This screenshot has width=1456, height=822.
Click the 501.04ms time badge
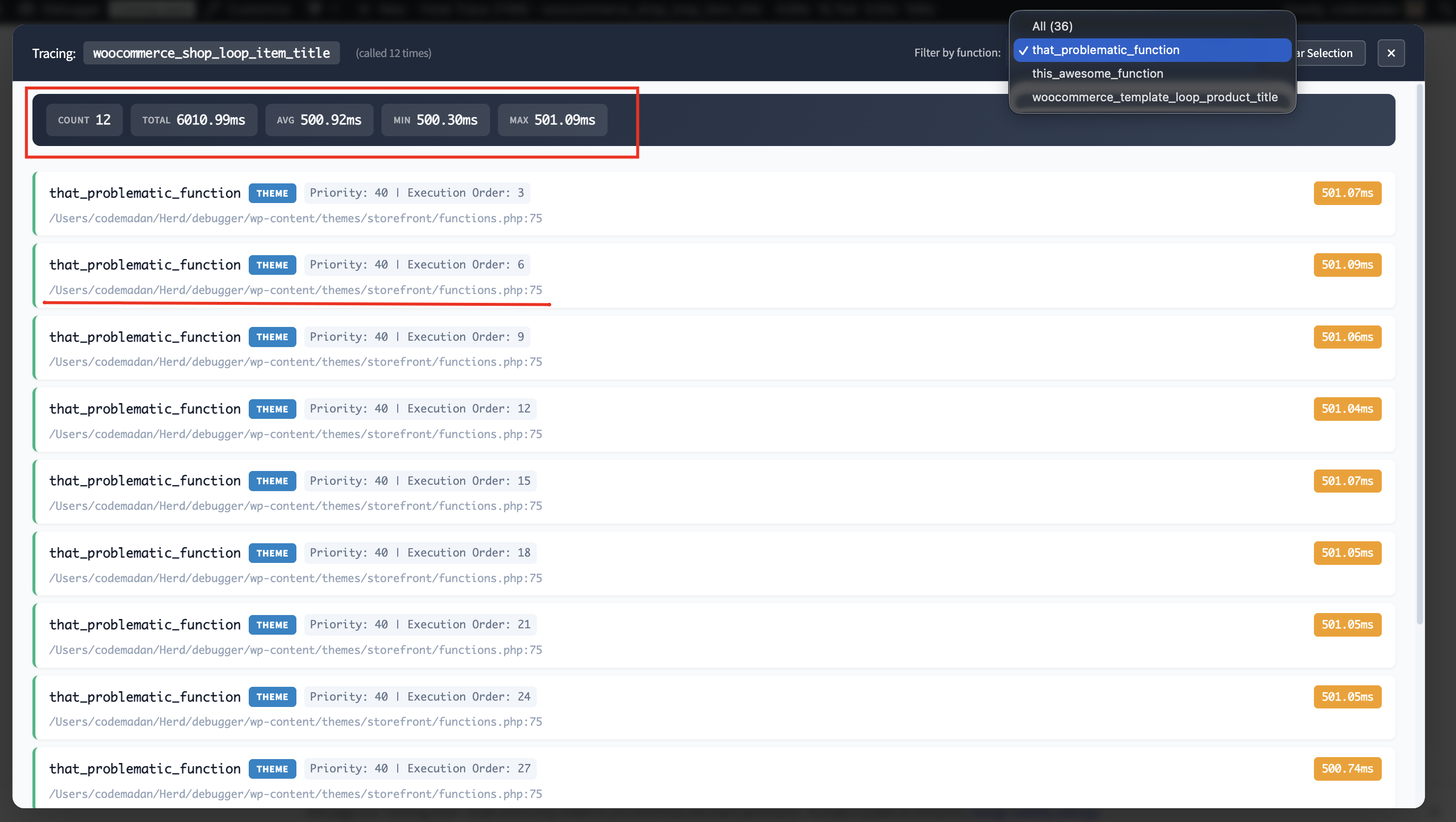1347,410
